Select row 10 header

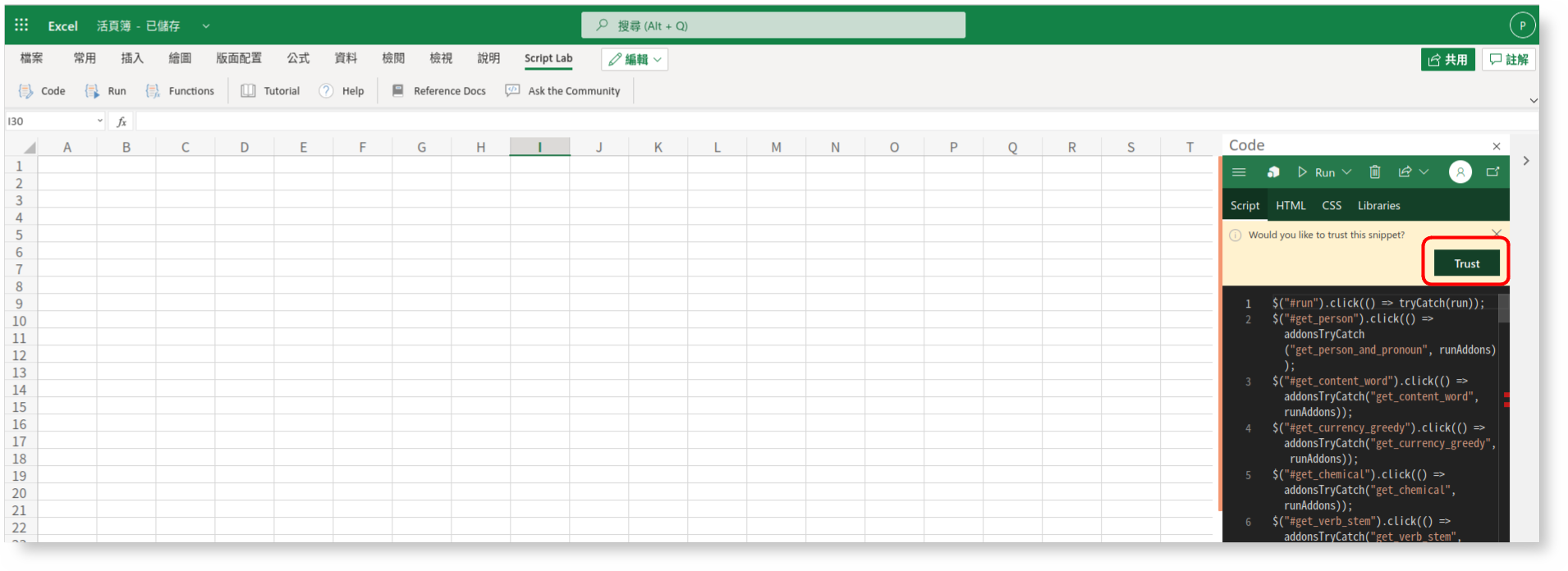tap(20, 321)
